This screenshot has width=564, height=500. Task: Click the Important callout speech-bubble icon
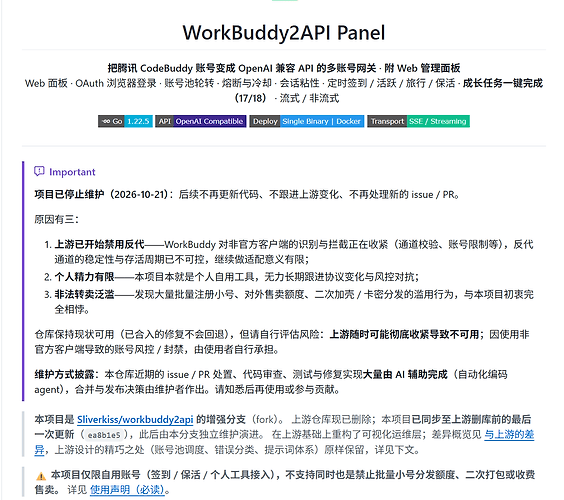(x=39, y=171)
